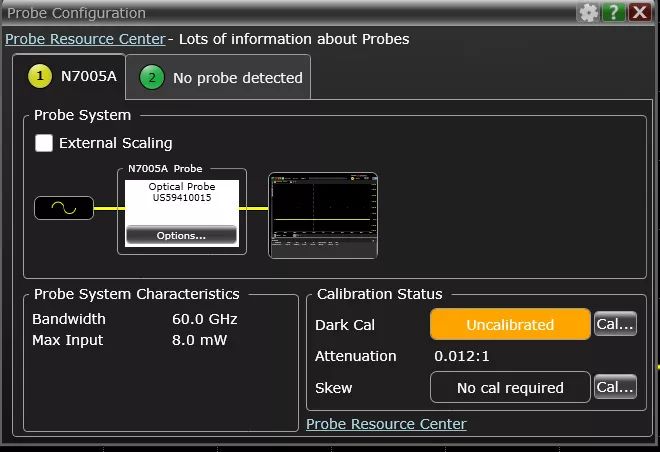Switch to channel 2 No probe detected tab
The height and width of the screenshot is (452, 660).
pos(218,77)
